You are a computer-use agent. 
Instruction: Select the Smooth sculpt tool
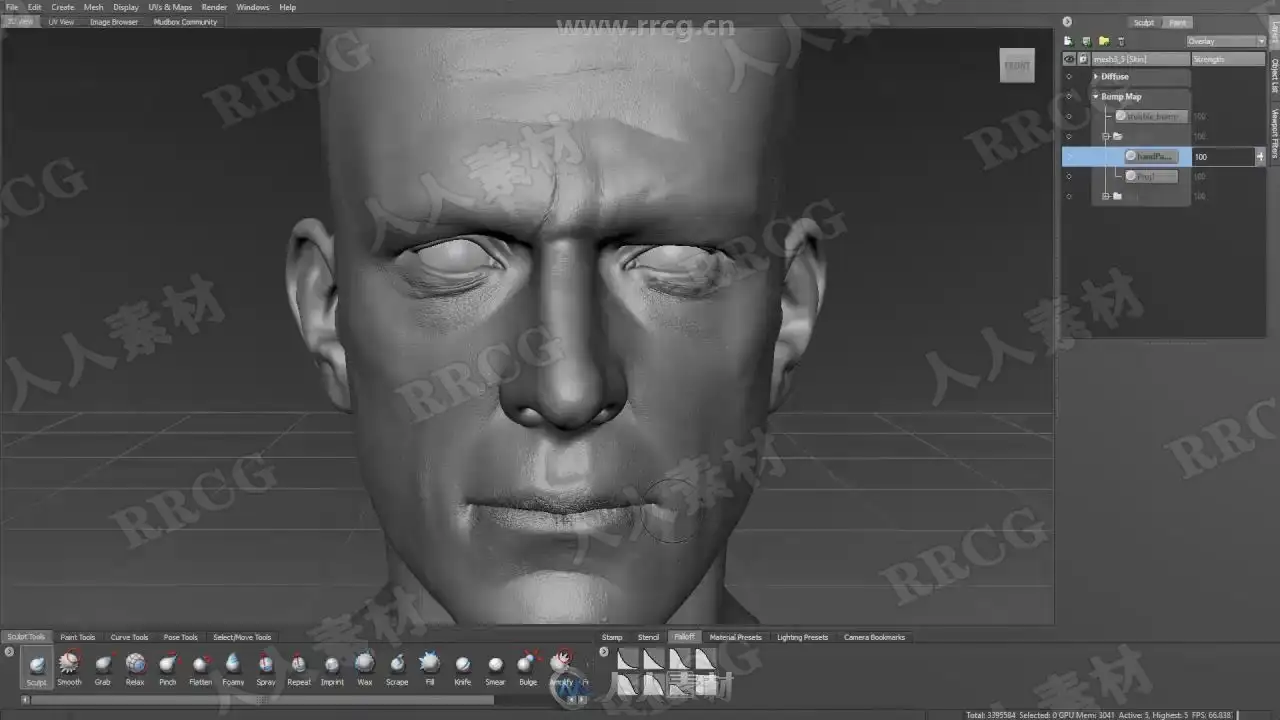click(x=69, y=667)
